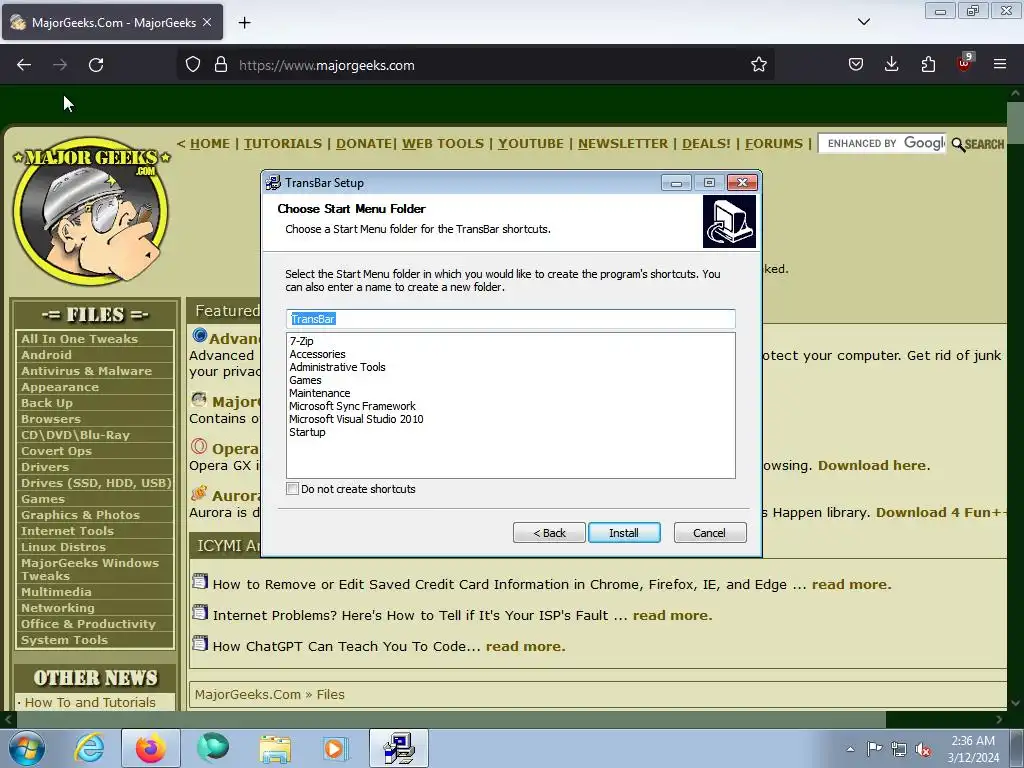
Task: Select Microsoft Visual Studio 2010 entry
Action: coord(356,419)
